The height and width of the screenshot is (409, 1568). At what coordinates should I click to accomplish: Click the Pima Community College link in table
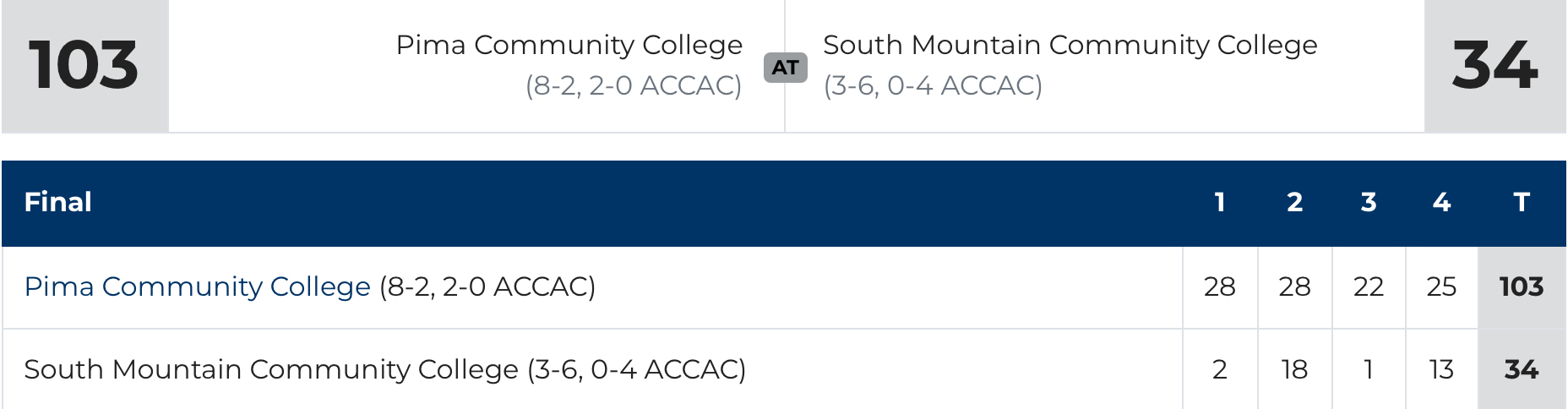pos(197,286)
